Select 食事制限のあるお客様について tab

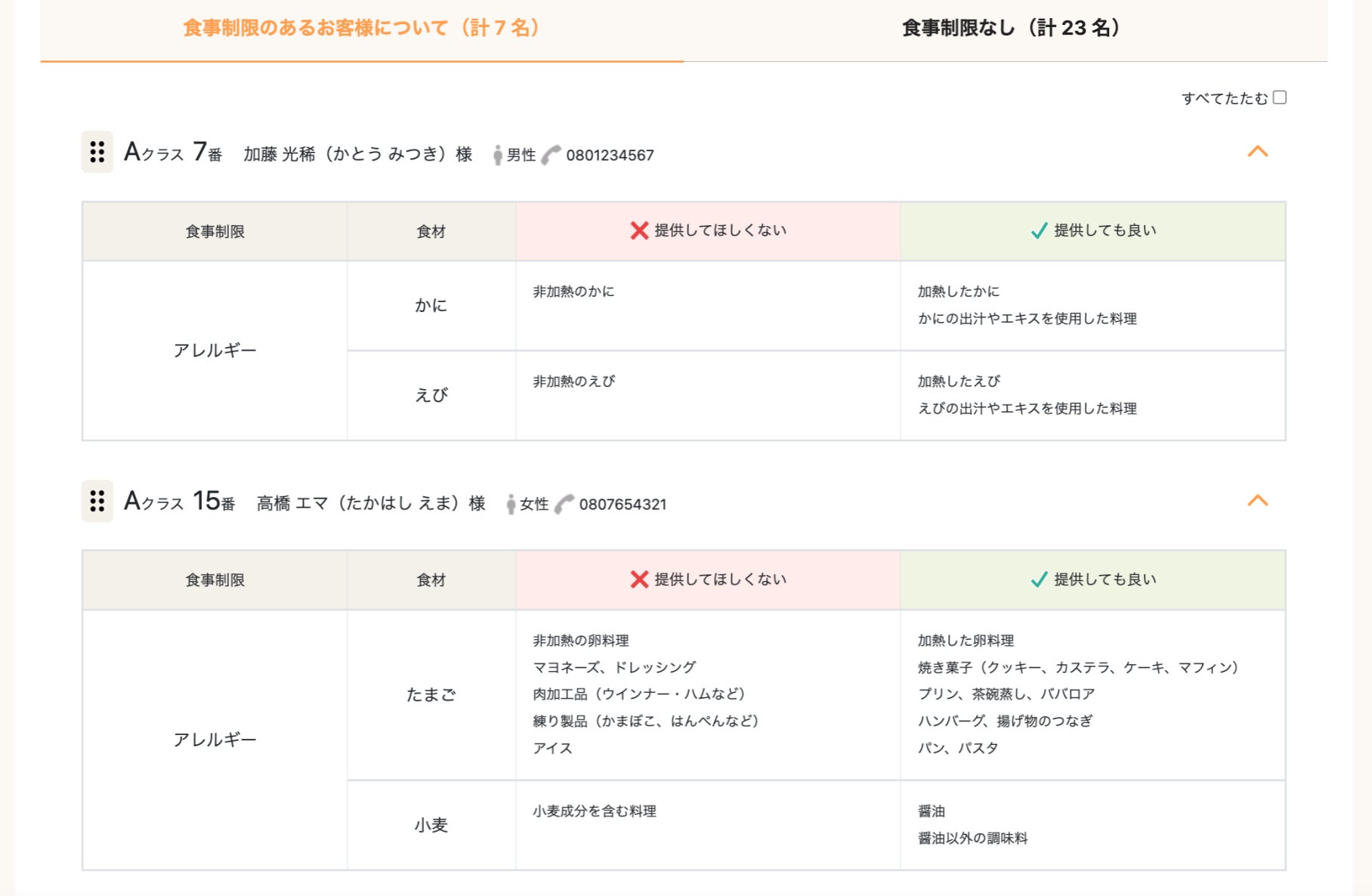[361, 28]
